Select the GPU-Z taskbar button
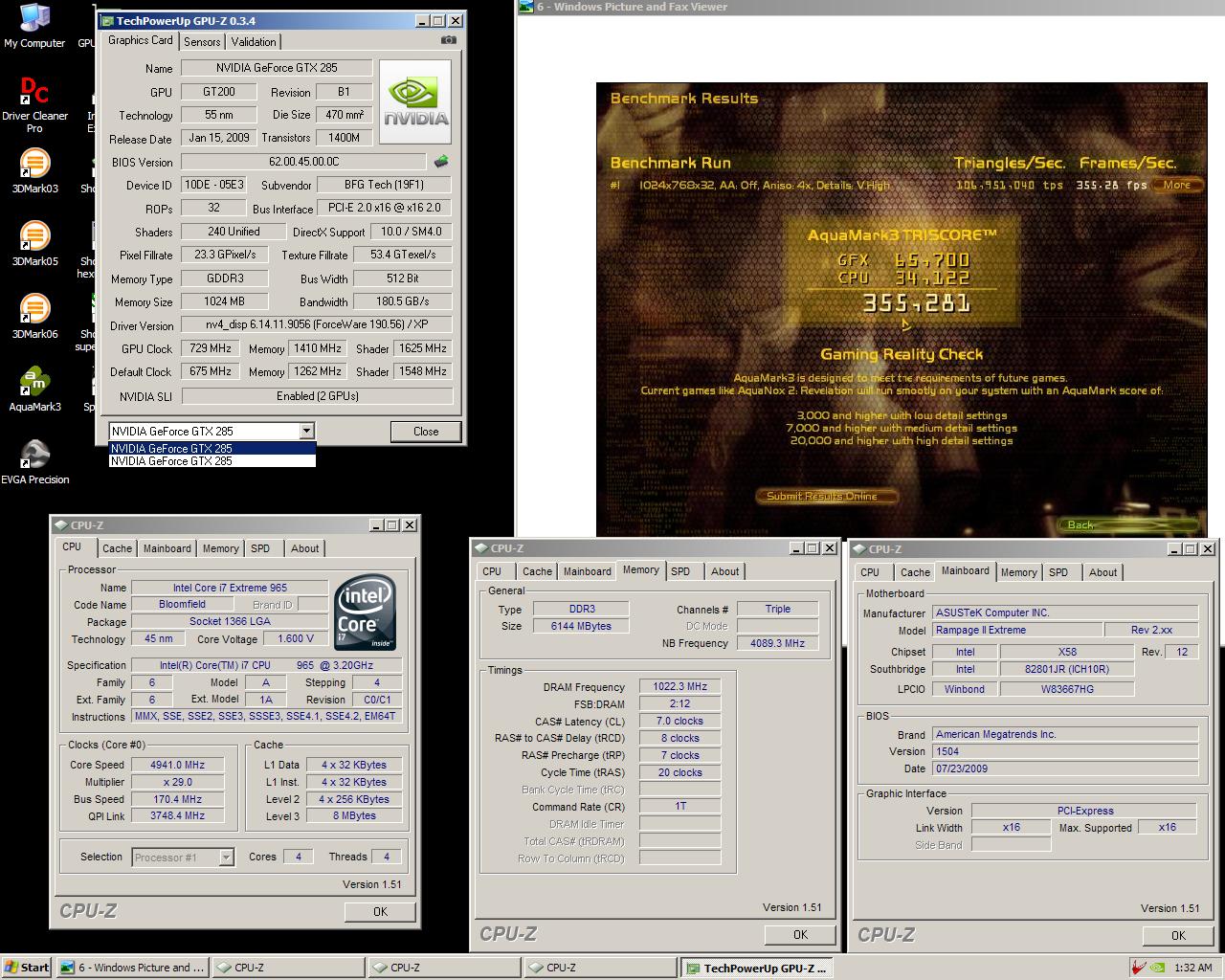Screen dimensions: 1225x980 pos(756,968)
